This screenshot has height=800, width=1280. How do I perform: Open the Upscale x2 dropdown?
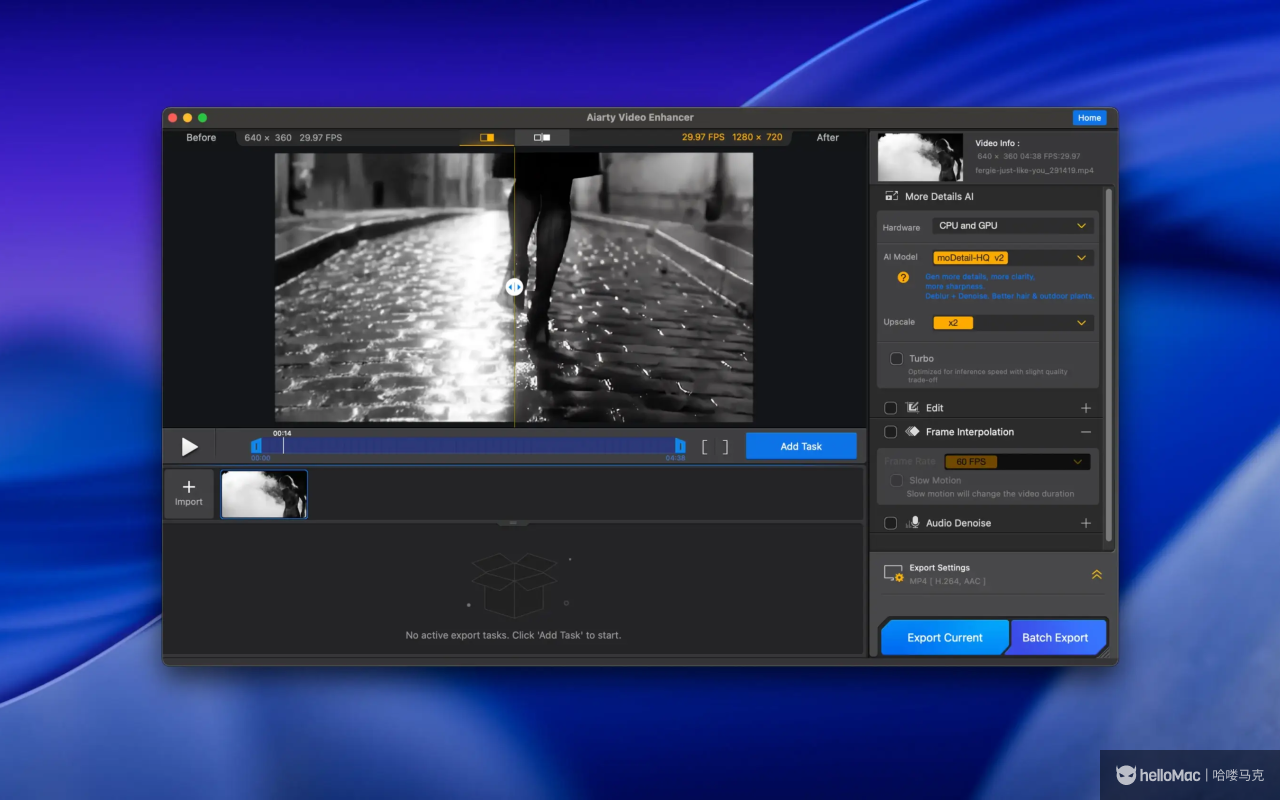point(1013,323)
